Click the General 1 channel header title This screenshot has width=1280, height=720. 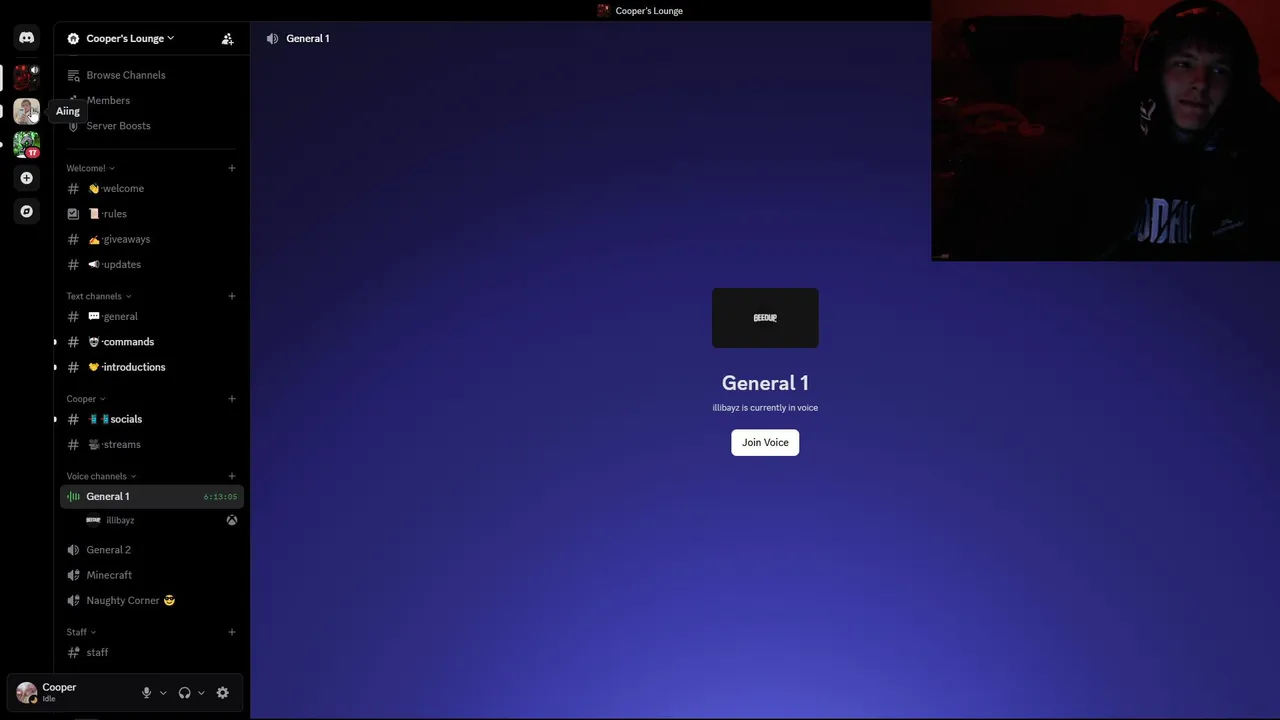(x=308, y=38)
